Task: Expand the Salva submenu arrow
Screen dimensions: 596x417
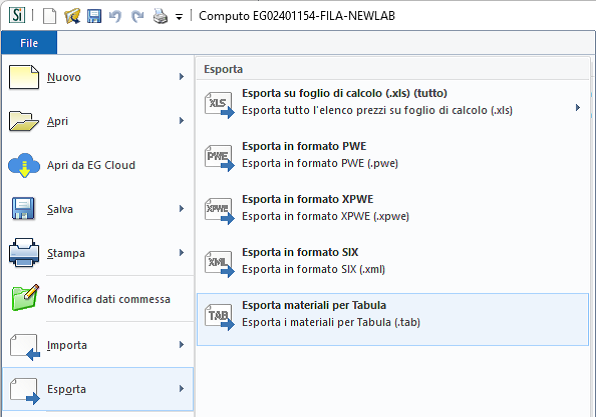Action: point(182,209)
